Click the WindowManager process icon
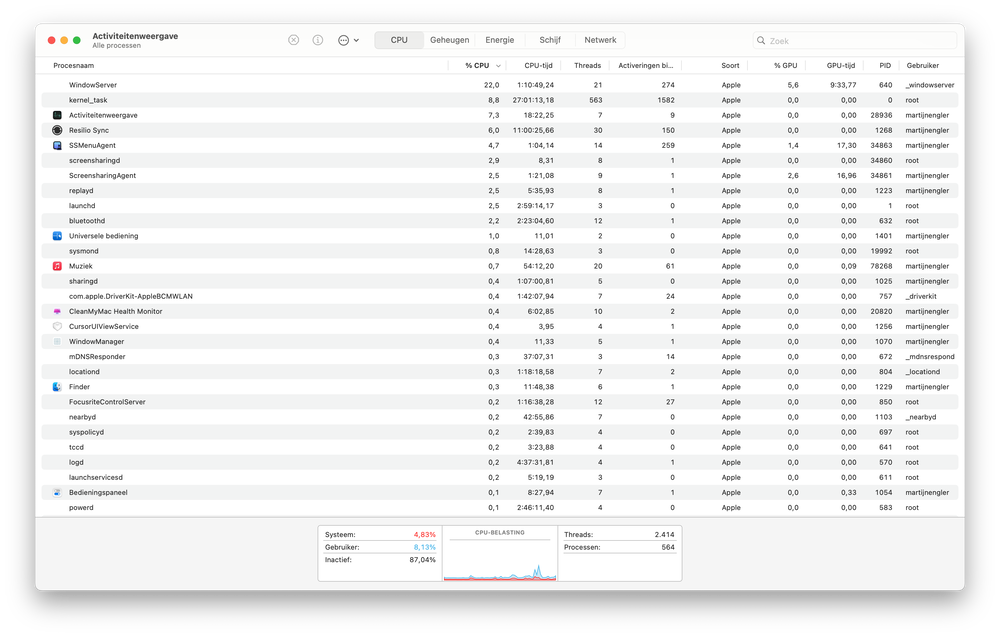 [x=57, y=342]
